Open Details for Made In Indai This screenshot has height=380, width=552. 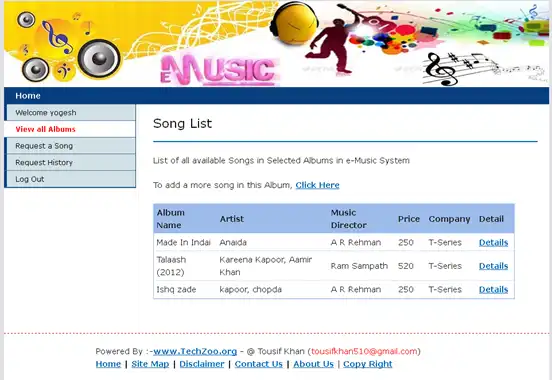pyautogui.click(x=493, y=242)
